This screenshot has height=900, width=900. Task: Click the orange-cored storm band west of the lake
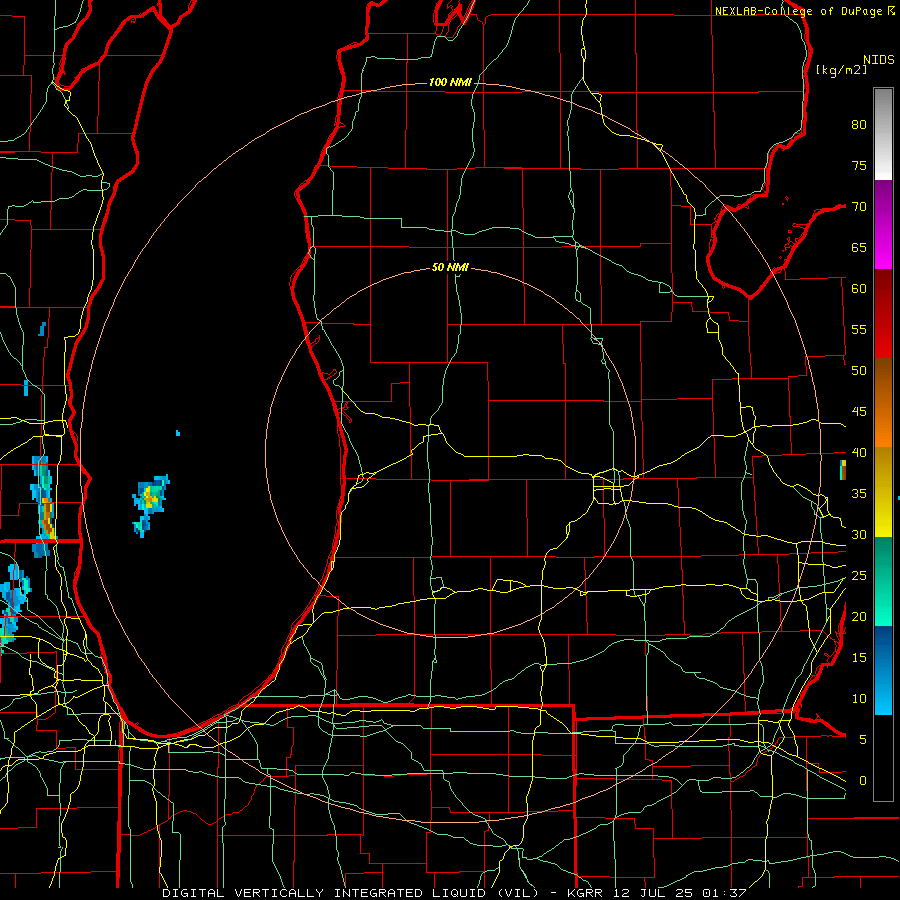(44, 506)
